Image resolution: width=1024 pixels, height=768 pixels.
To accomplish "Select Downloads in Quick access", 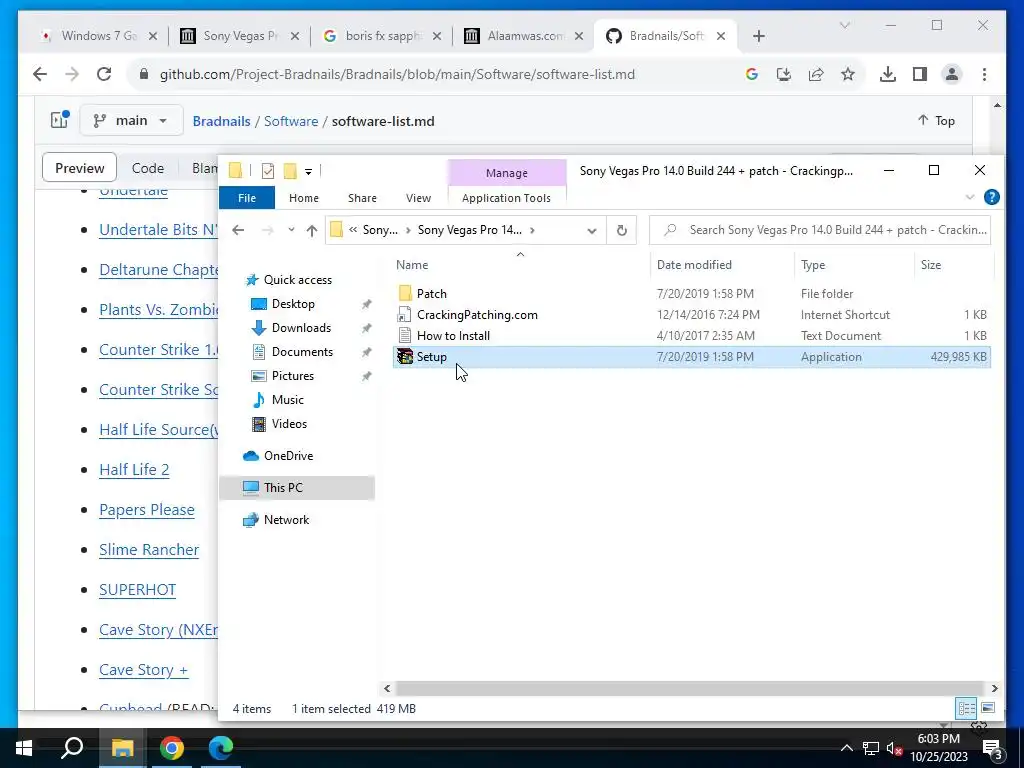I will [301, 328].
